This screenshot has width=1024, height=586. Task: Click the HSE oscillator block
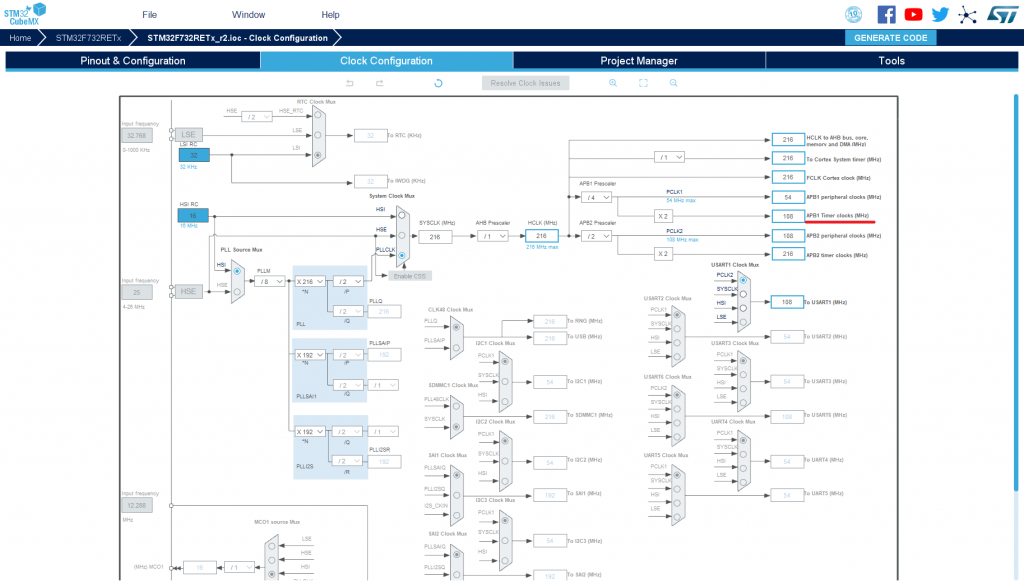pyautogui.click(x=188, y=291)
